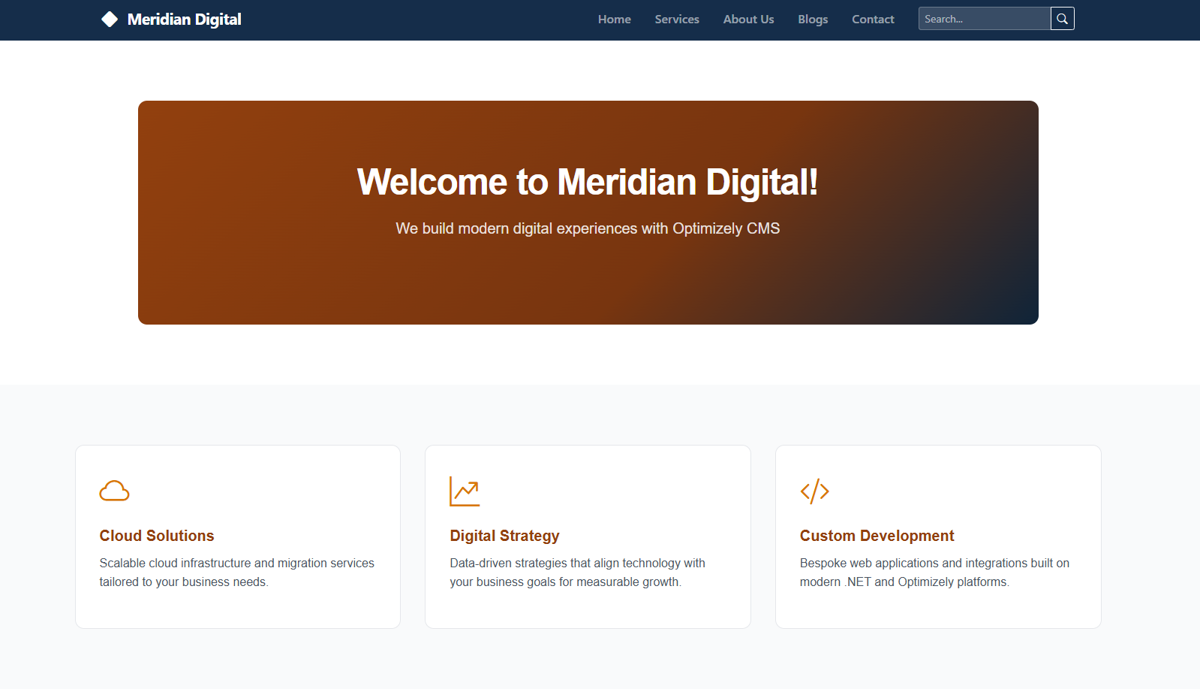This screenshot has height=694, width=1200.
Task: Click the code brackets icon on the Custom Development card
Action: [814, 491]
